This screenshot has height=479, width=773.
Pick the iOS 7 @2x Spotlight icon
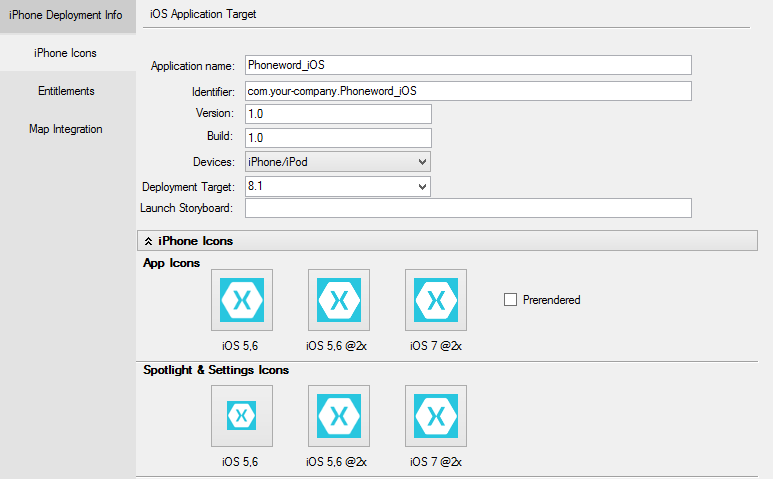tap(436, 415)
